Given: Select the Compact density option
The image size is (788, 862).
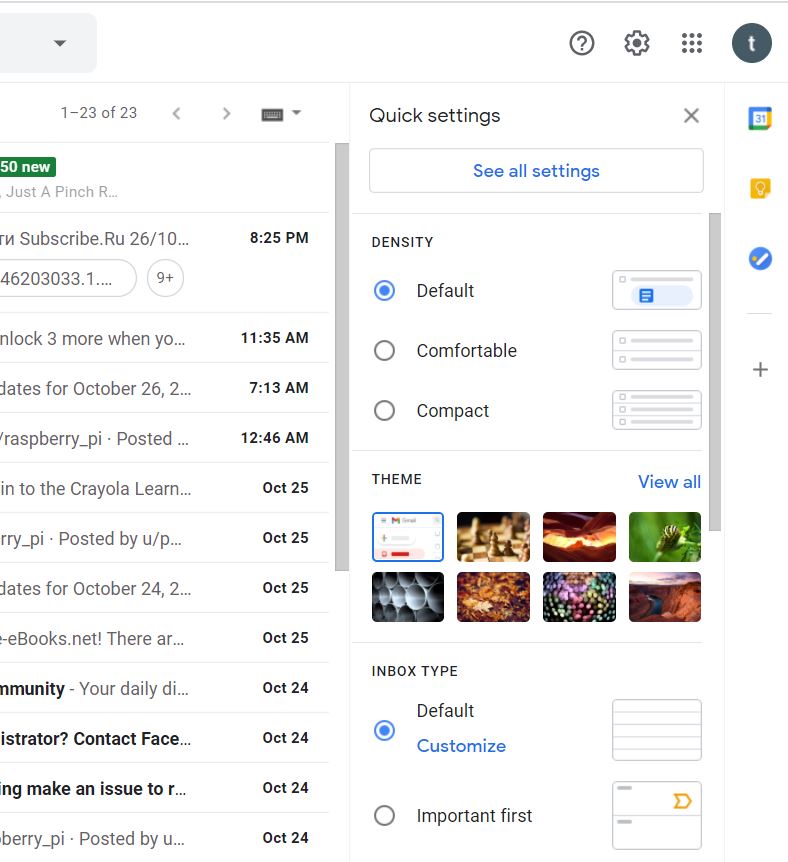Looking at the screenshot, I should (384, 411).
